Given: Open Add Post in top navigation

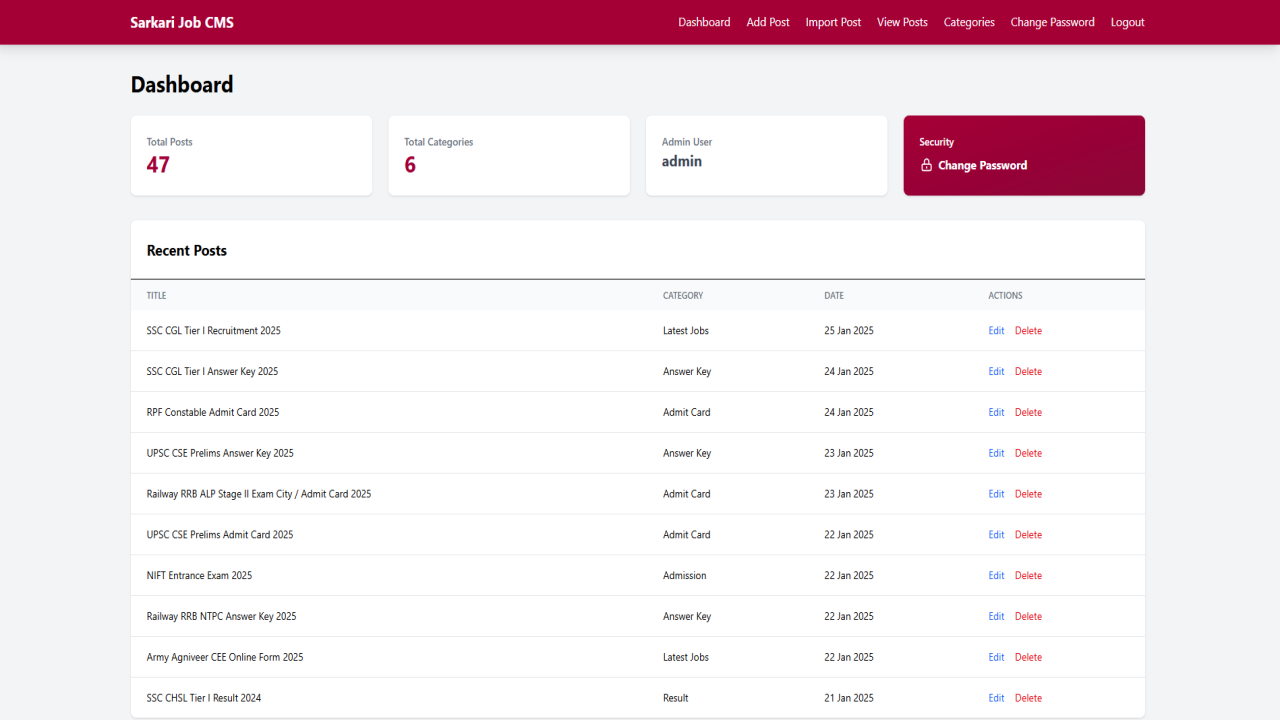Looking at the screenshot, I should click(768, 22).
